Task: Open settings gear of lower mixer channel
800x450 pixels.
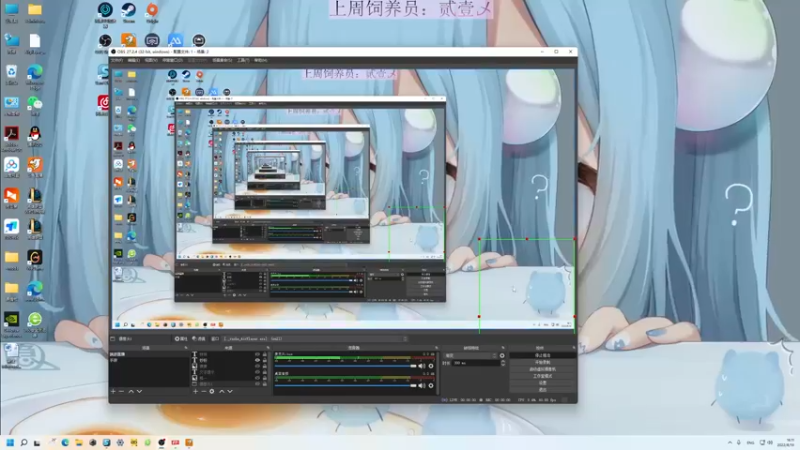Action: coord(431,386)
